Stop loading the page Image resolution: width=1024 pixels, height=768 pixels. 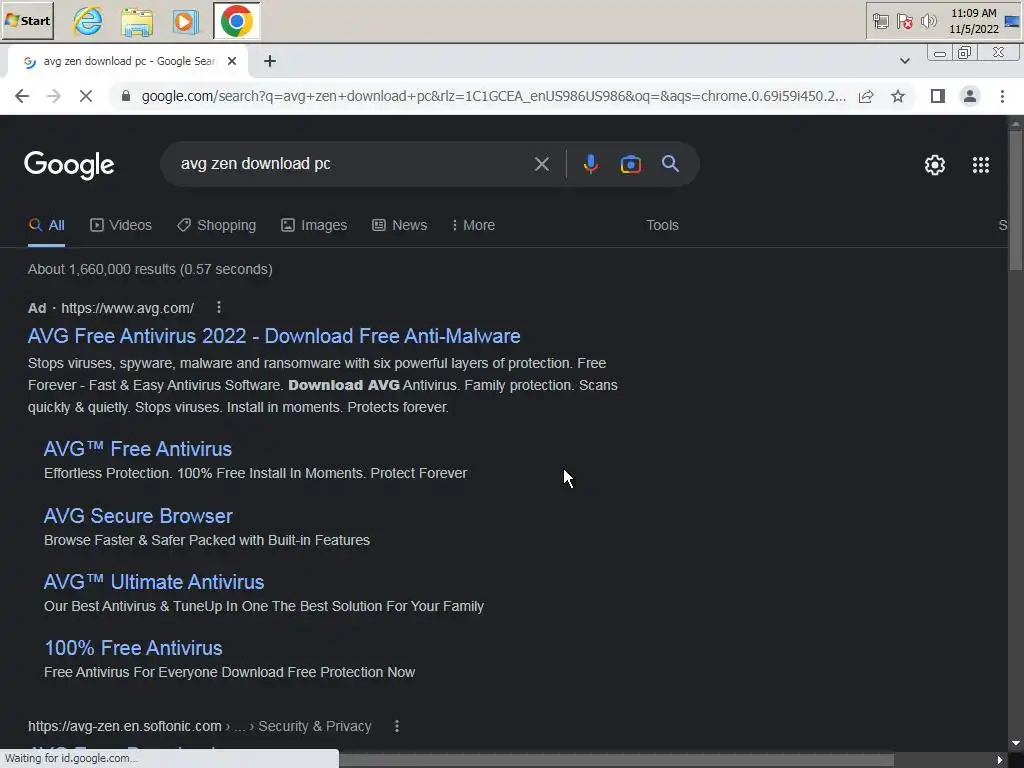(86, 96)
